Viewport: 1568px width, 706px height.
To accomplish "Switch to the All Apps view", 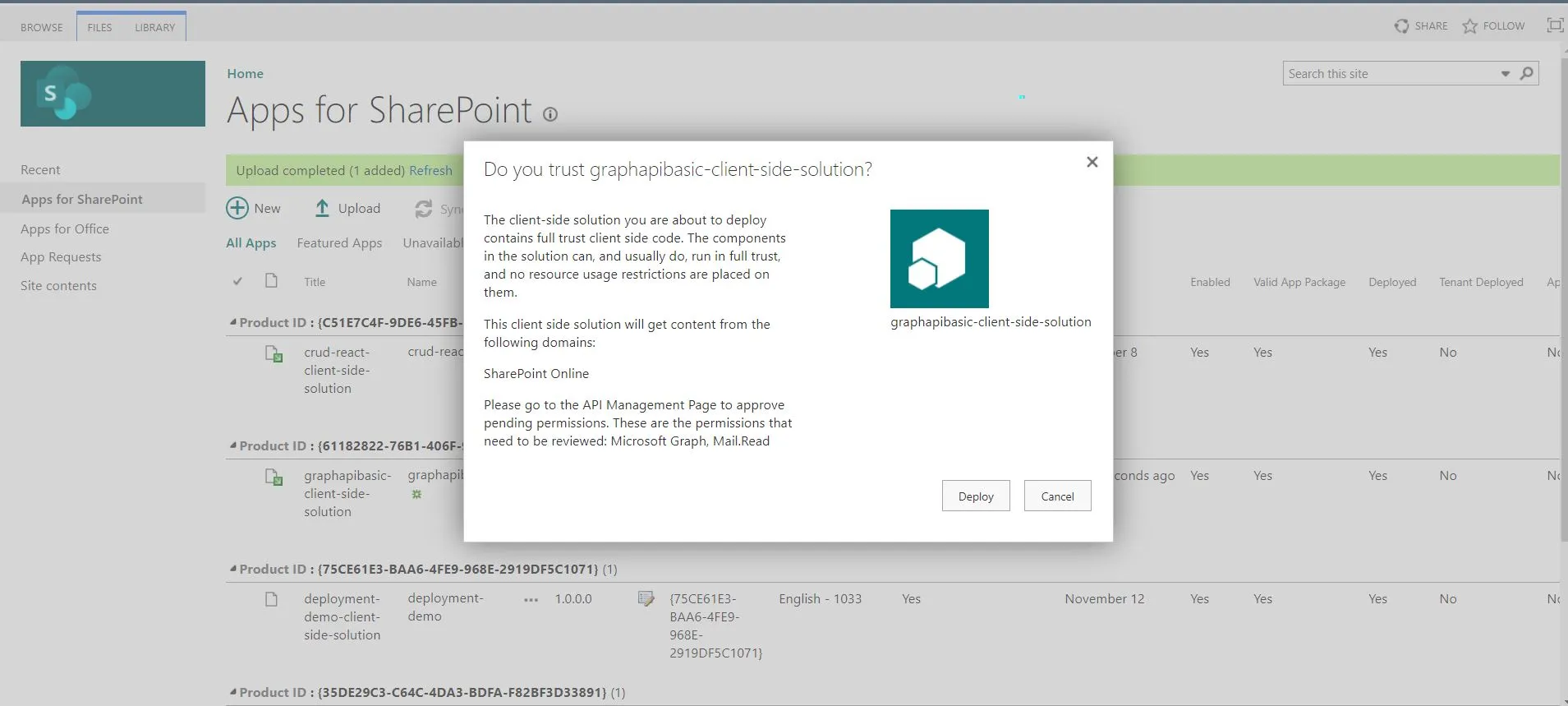I will pyautogui.click(x=251, y=242).
